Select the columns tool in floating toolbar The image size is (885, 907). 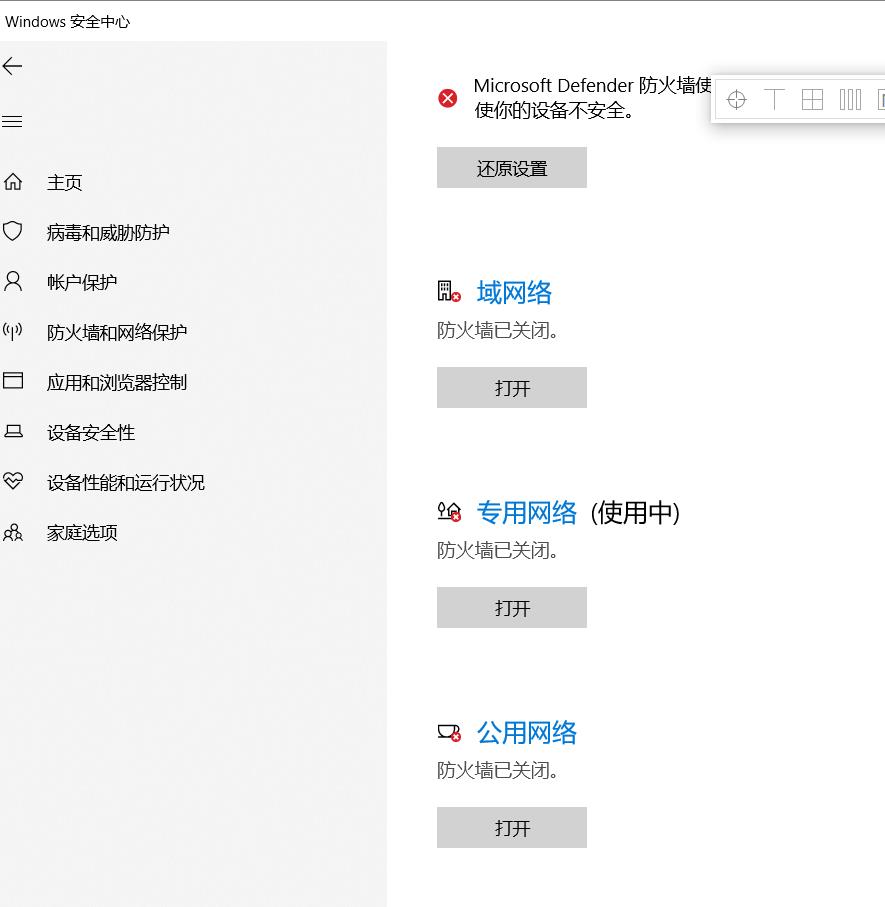pyautogui.click(x=850, y=99)
